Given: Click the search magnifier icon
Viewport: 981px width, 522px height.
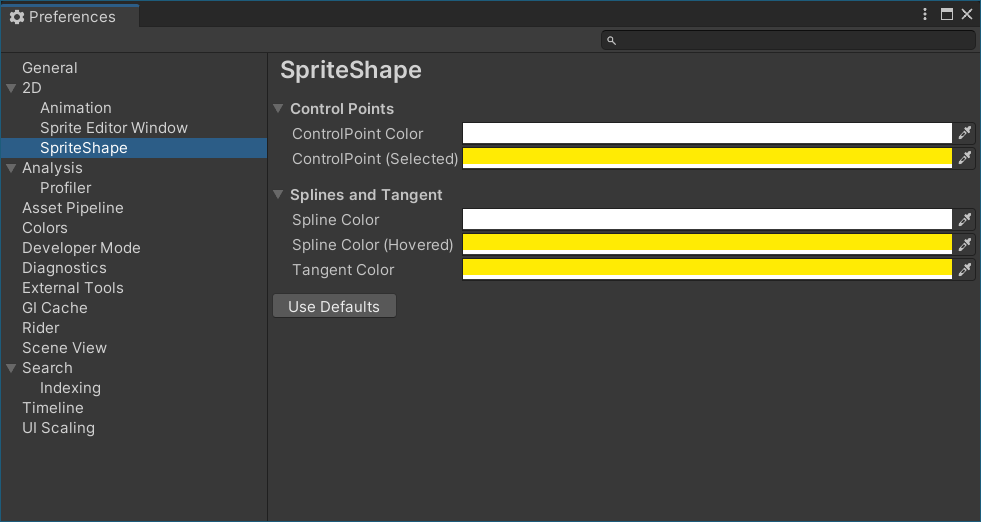Looking at the screenshot, I should tap(612, 40).
